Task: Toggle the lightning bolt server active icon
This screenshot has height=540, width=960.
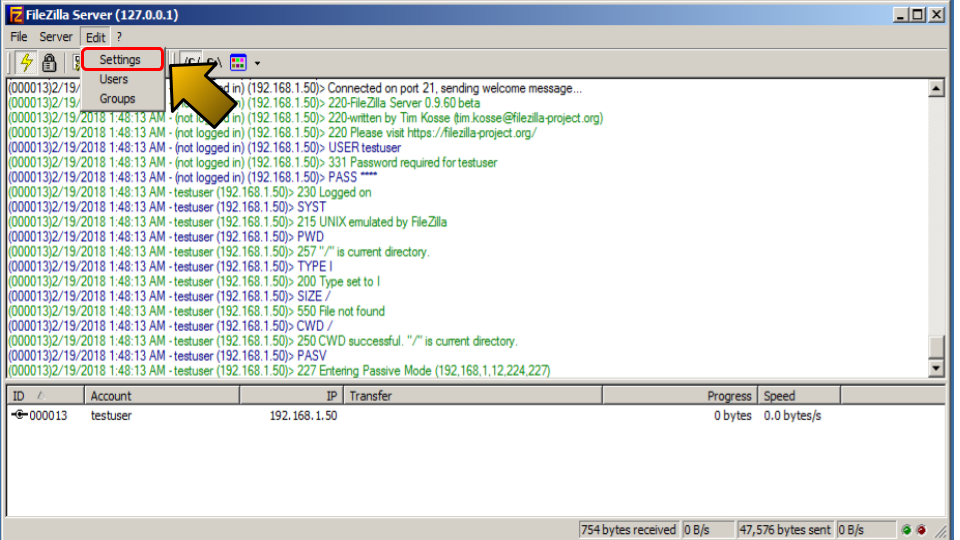Action: tap(26, 62)
